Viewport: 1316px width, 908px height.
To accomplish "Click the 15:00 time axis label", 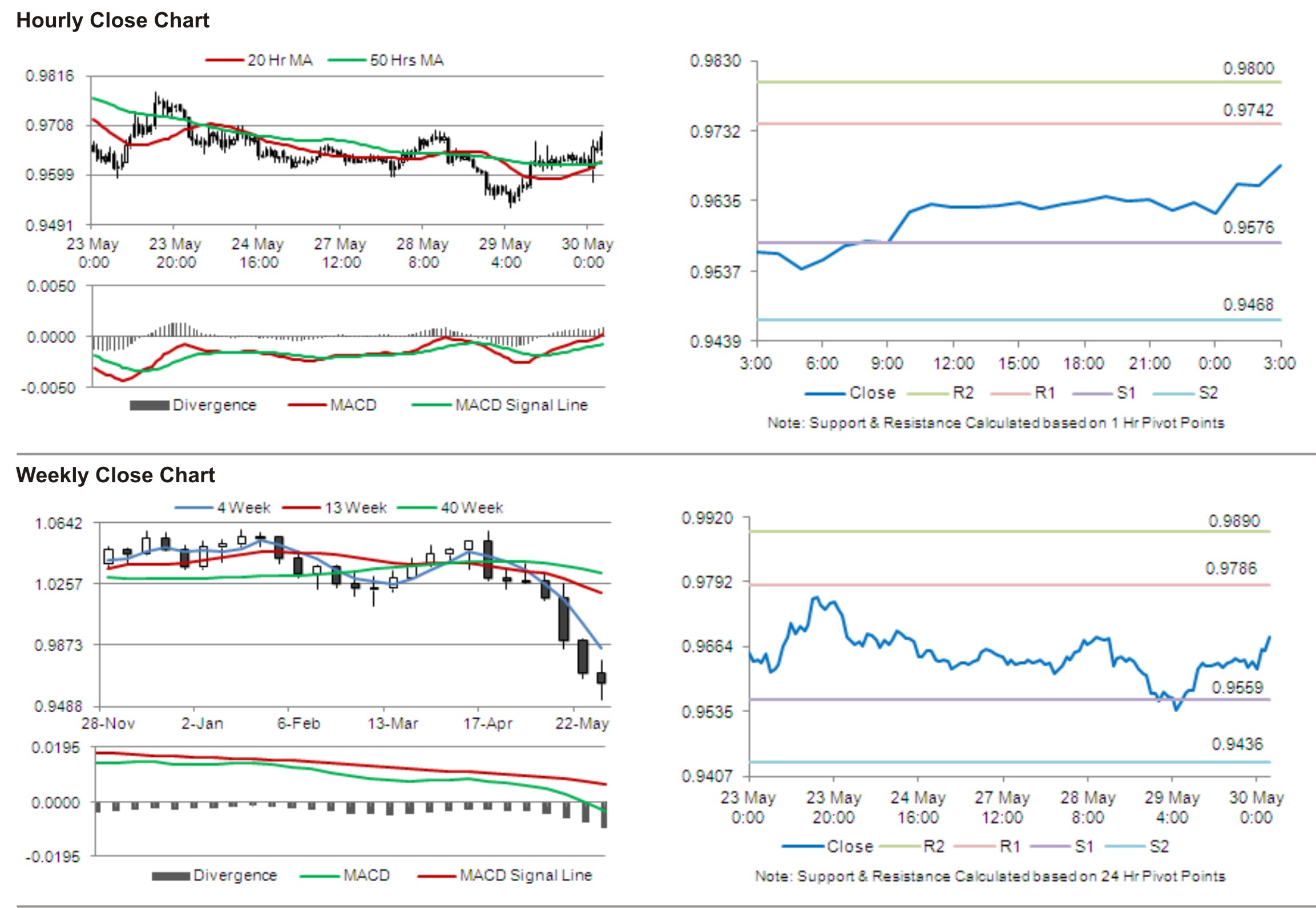I will (1019, 364).
